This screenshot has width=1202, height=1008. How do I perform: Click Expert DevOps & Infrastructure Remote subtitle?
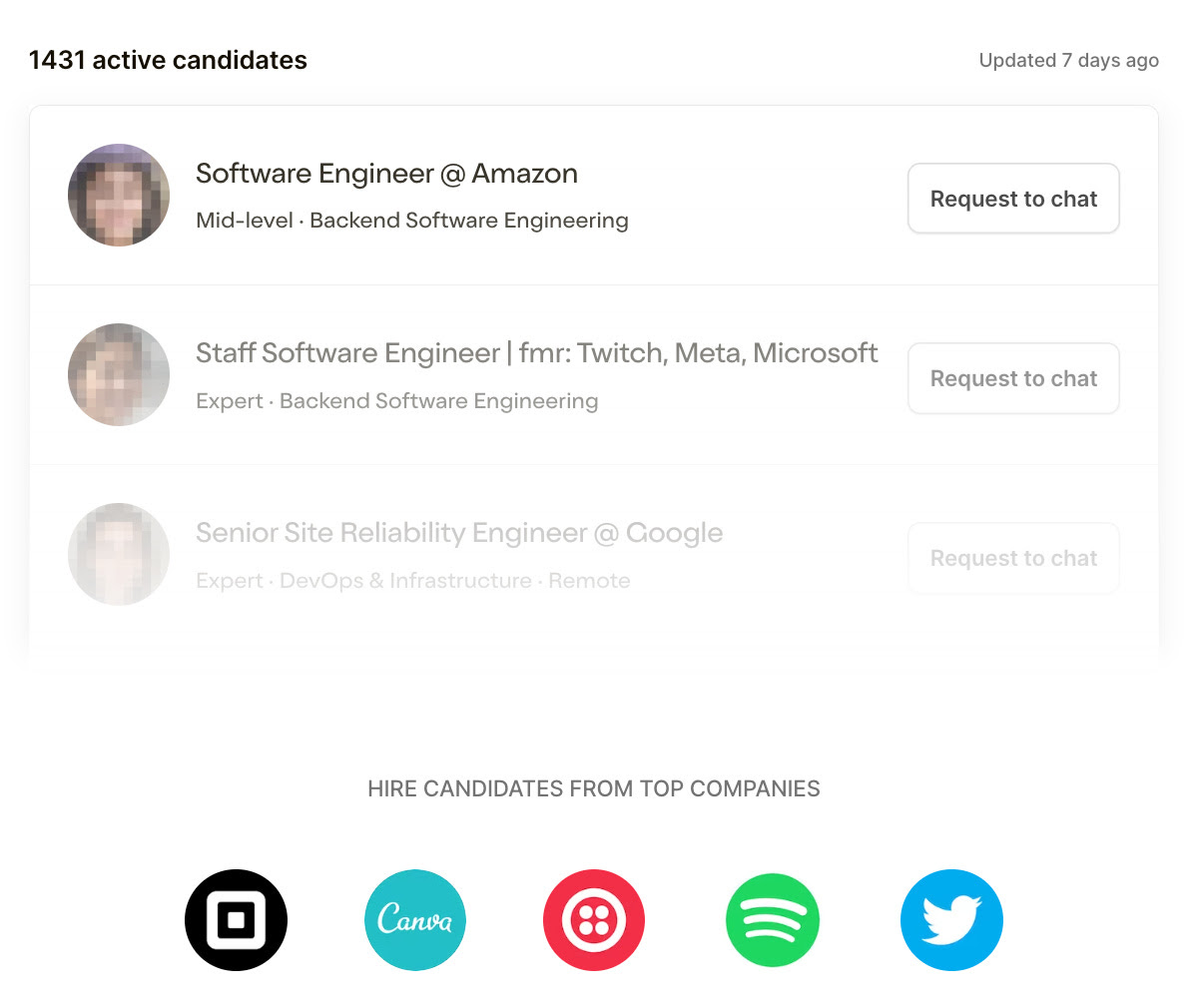click(413, 581)
